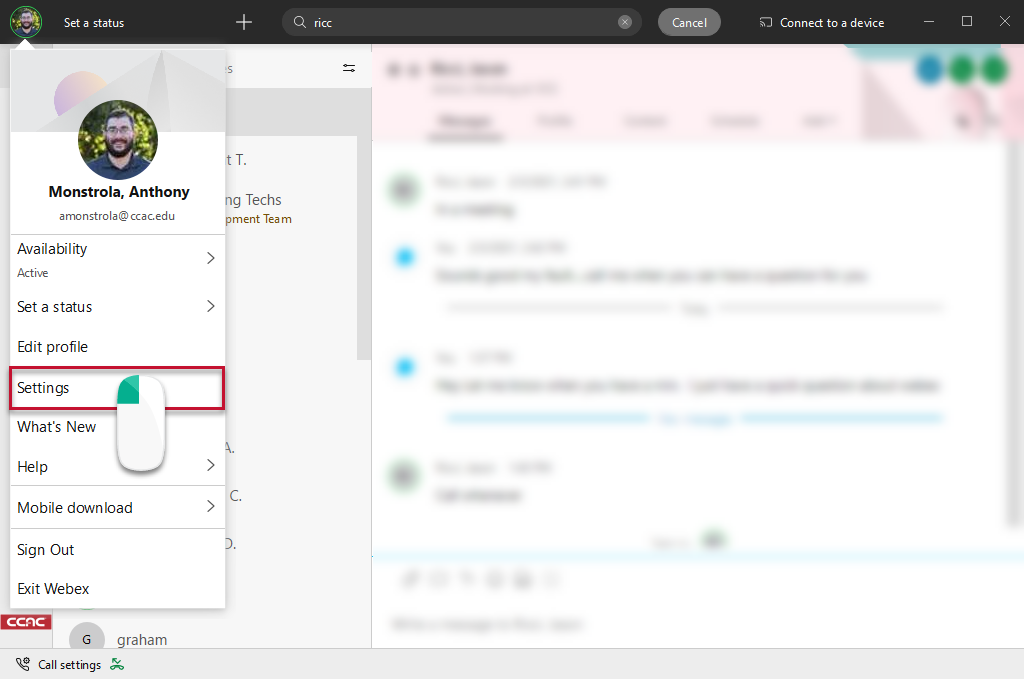
Task: Expand the Set a status submenu
Action: point(118,306)
